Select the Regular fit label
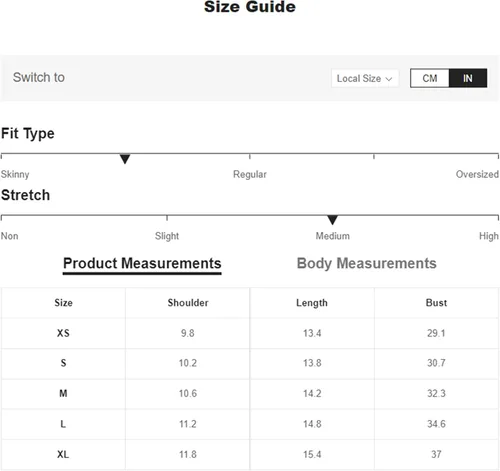Viewport: 500px width, 471px height. 250,174
